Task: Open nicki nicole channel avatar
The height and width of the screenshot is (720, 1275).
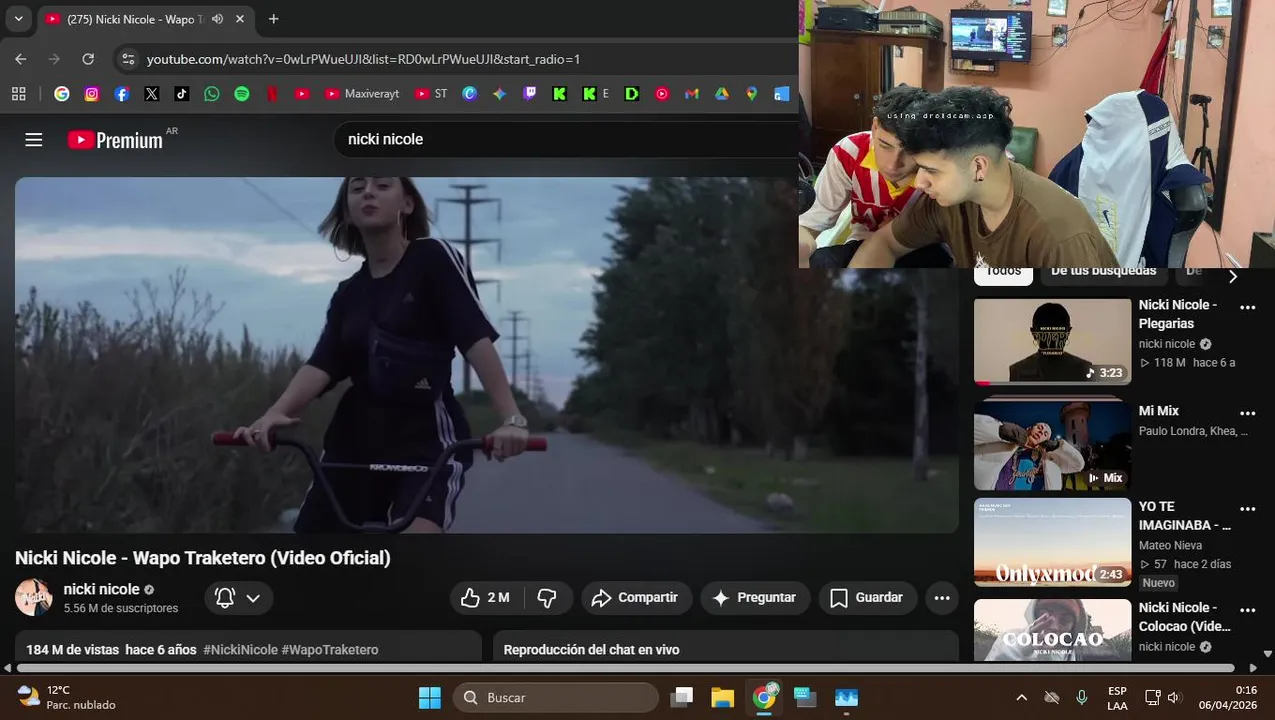Action: click(x=33, y=597)
